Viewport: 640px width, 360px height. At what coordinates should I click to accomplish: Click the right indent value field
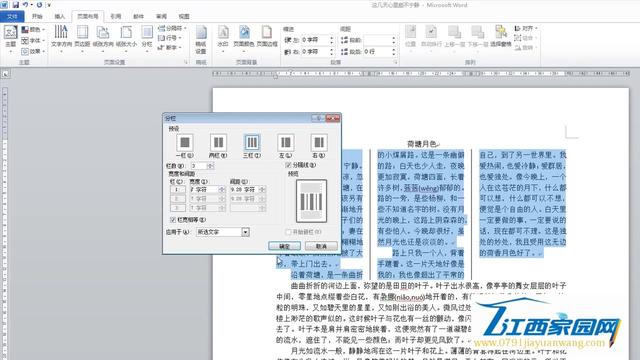(x=315, y=52)
